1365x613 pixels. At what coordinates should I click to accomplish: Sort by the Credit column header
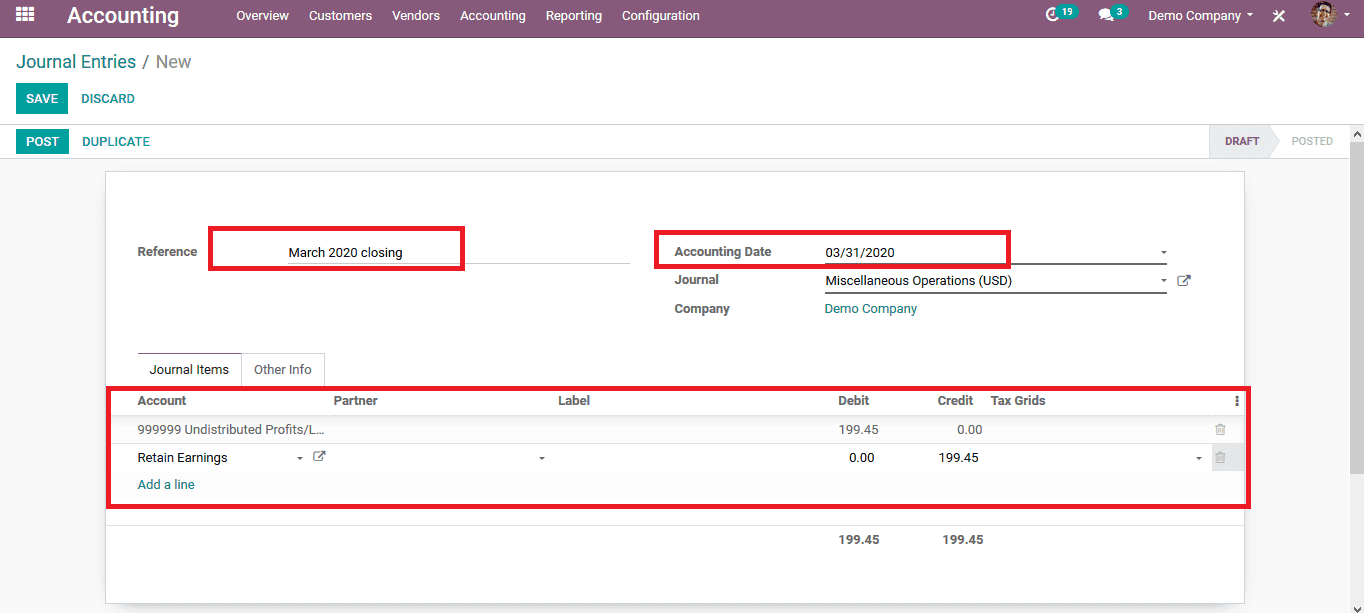[x=955, y=401]
